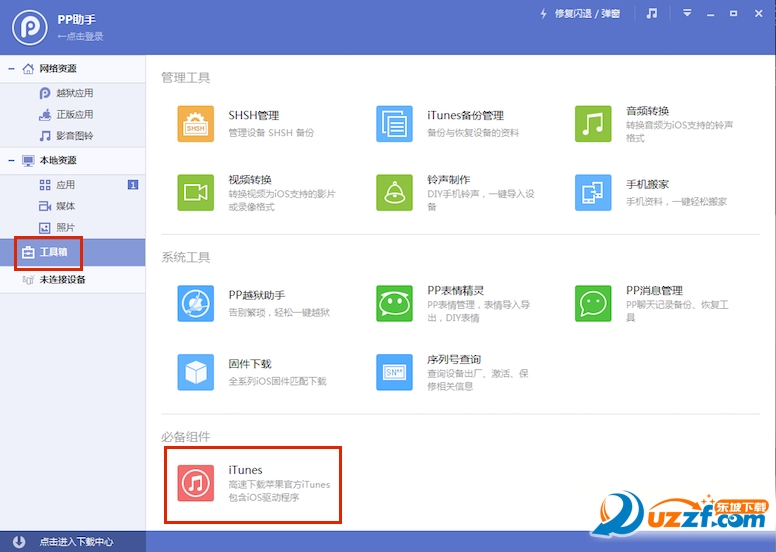Select 正版应用 in the sidebar
The width and height of the screenshot is (776, 552).
point(73,114)
